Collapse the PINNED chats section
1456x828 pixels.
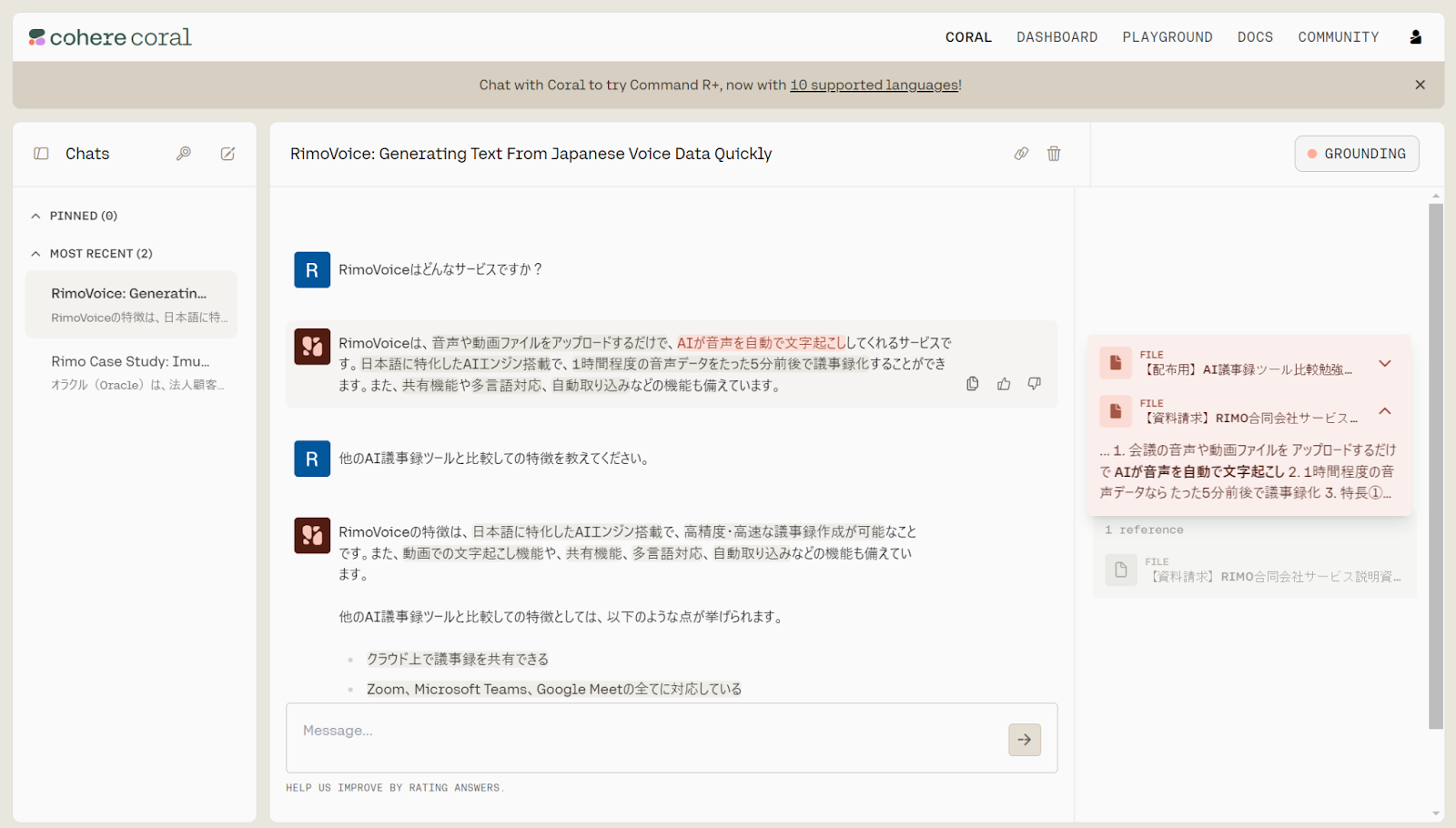[35, 215]
